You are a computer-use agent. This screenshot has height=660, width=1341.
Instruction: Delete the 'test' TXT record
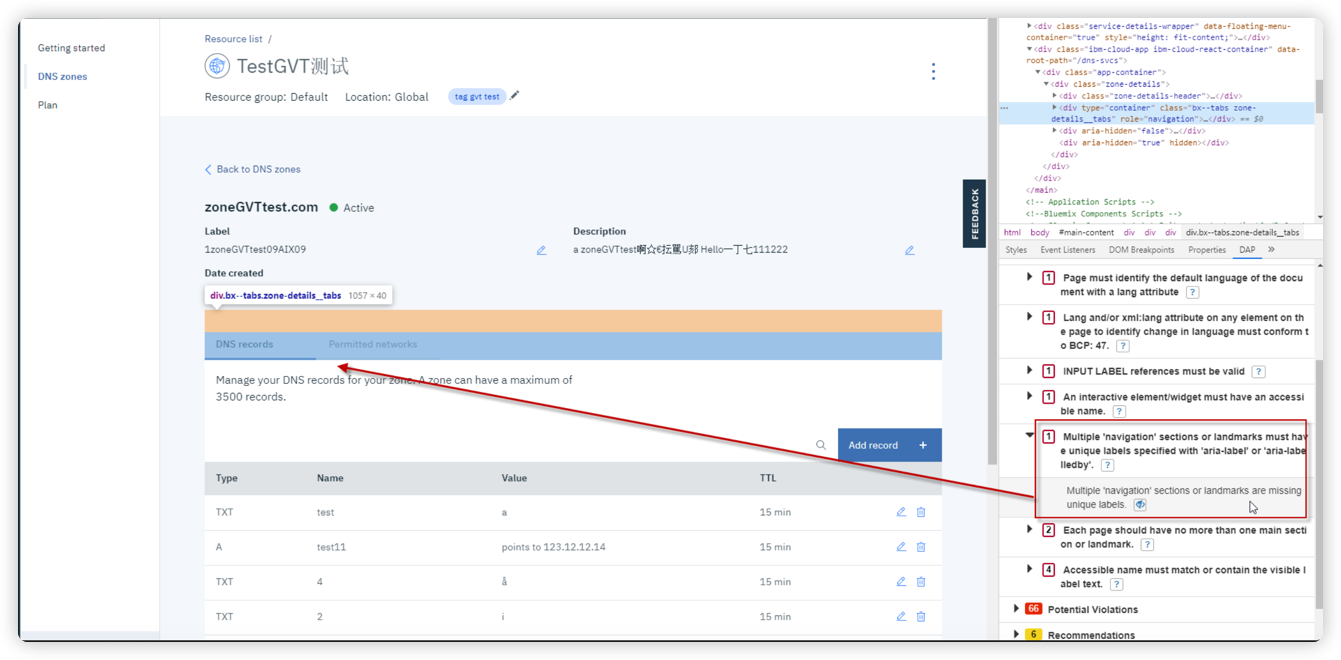coord(921,512)
